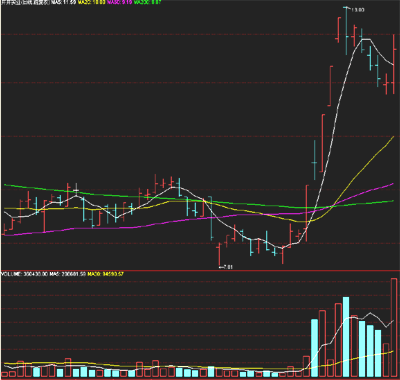The height and width of the screenshot is (380, 400).
Task: Select the tallest cyan volume bar
Action: point(346,337)
